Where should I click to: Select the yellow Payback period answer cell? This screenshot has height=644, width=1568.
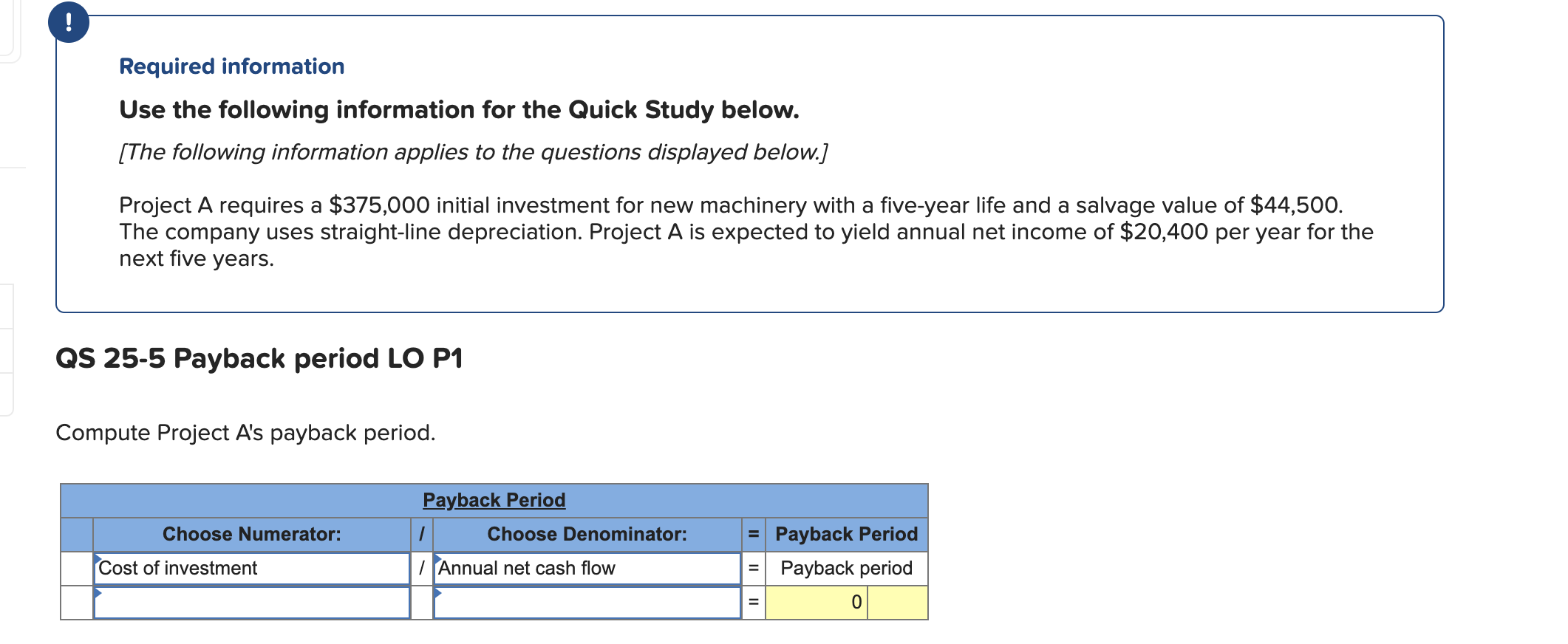pos(846,602)
